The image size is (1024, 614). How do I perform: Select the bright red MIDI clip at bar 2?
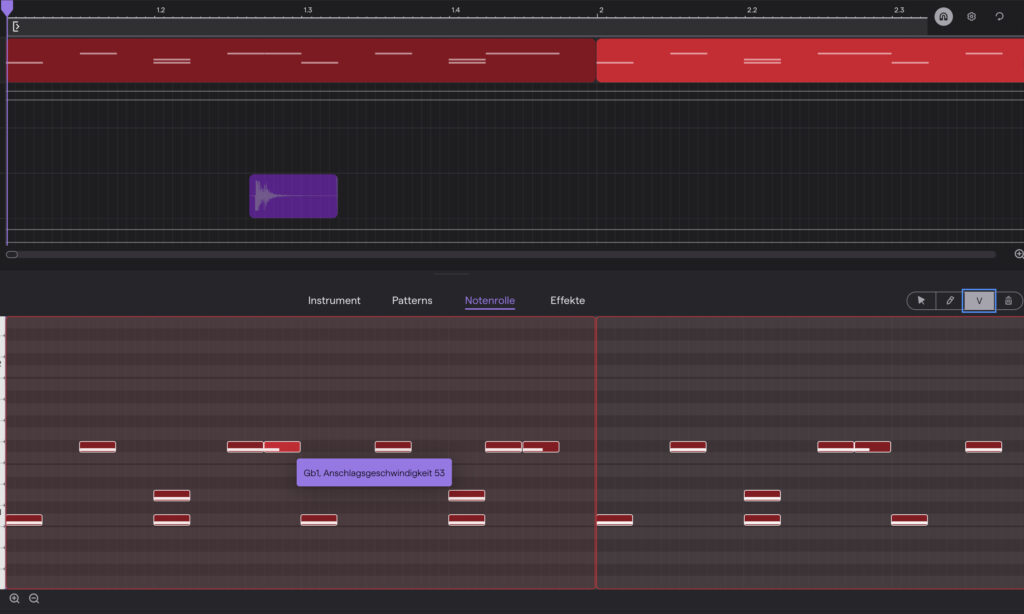(x=810, y=60)
